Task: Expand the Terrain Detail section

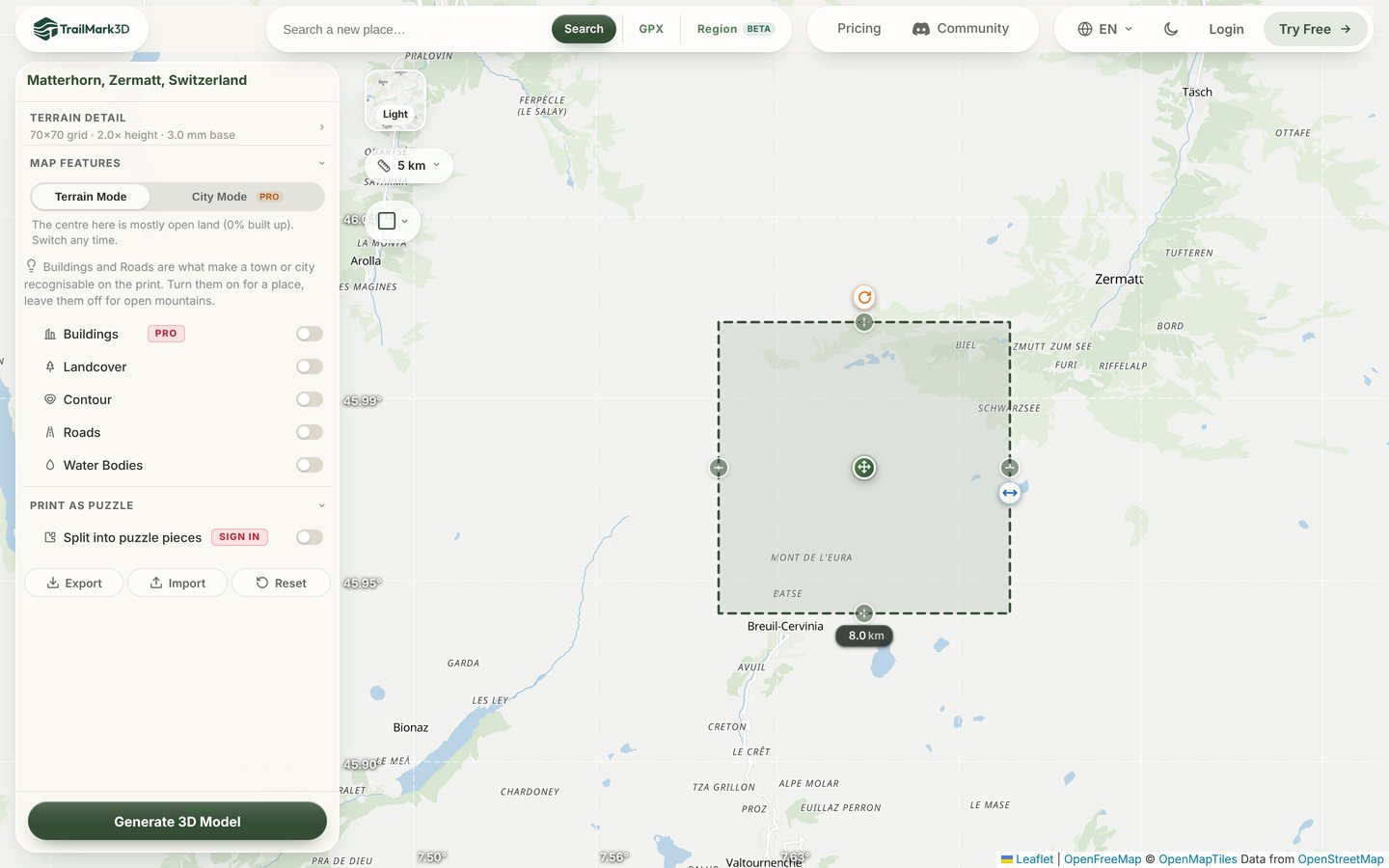Action: [177, 126]
